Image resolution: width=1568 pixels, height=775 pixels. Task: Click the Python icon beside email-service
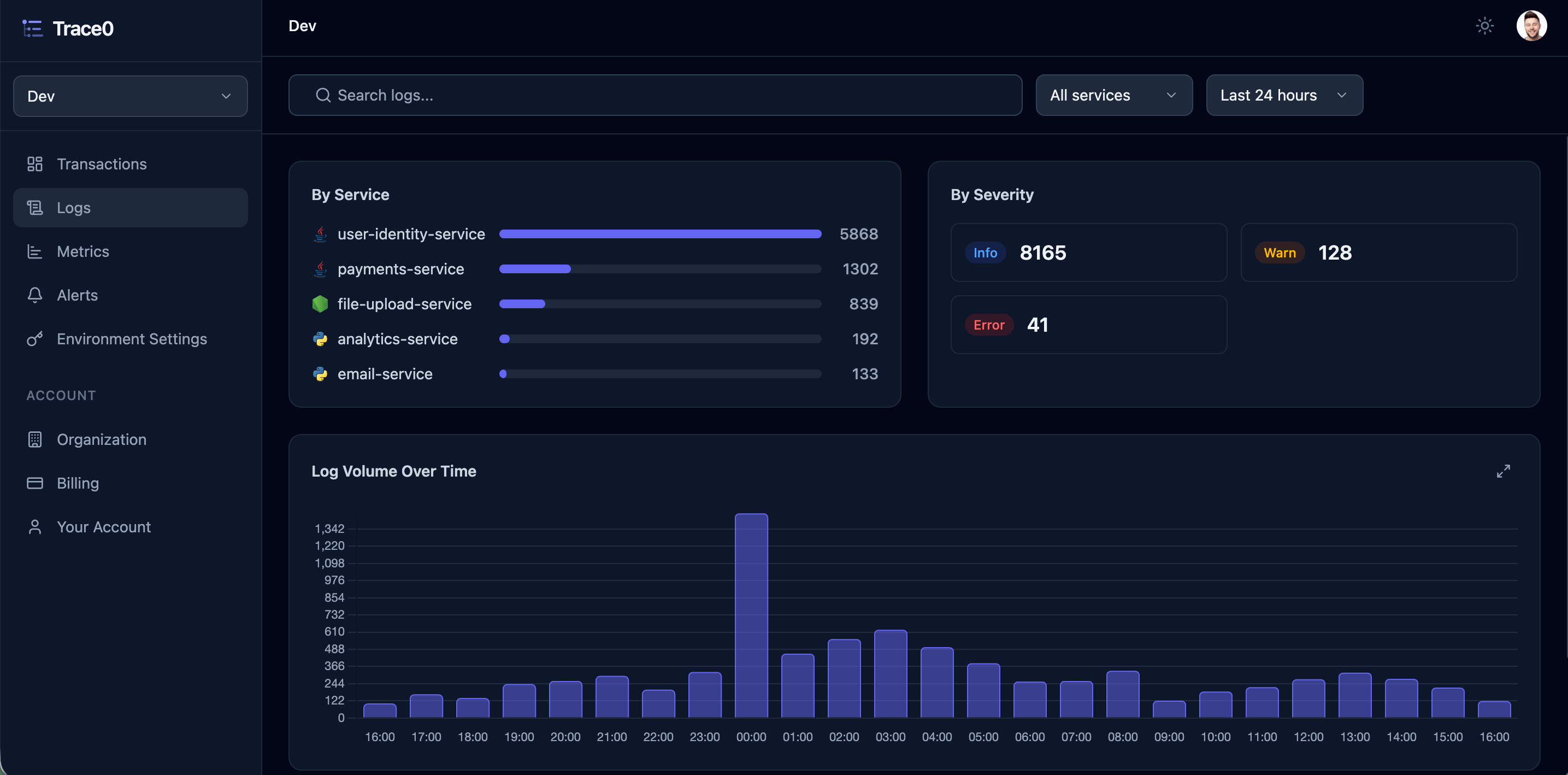(320, 374)
